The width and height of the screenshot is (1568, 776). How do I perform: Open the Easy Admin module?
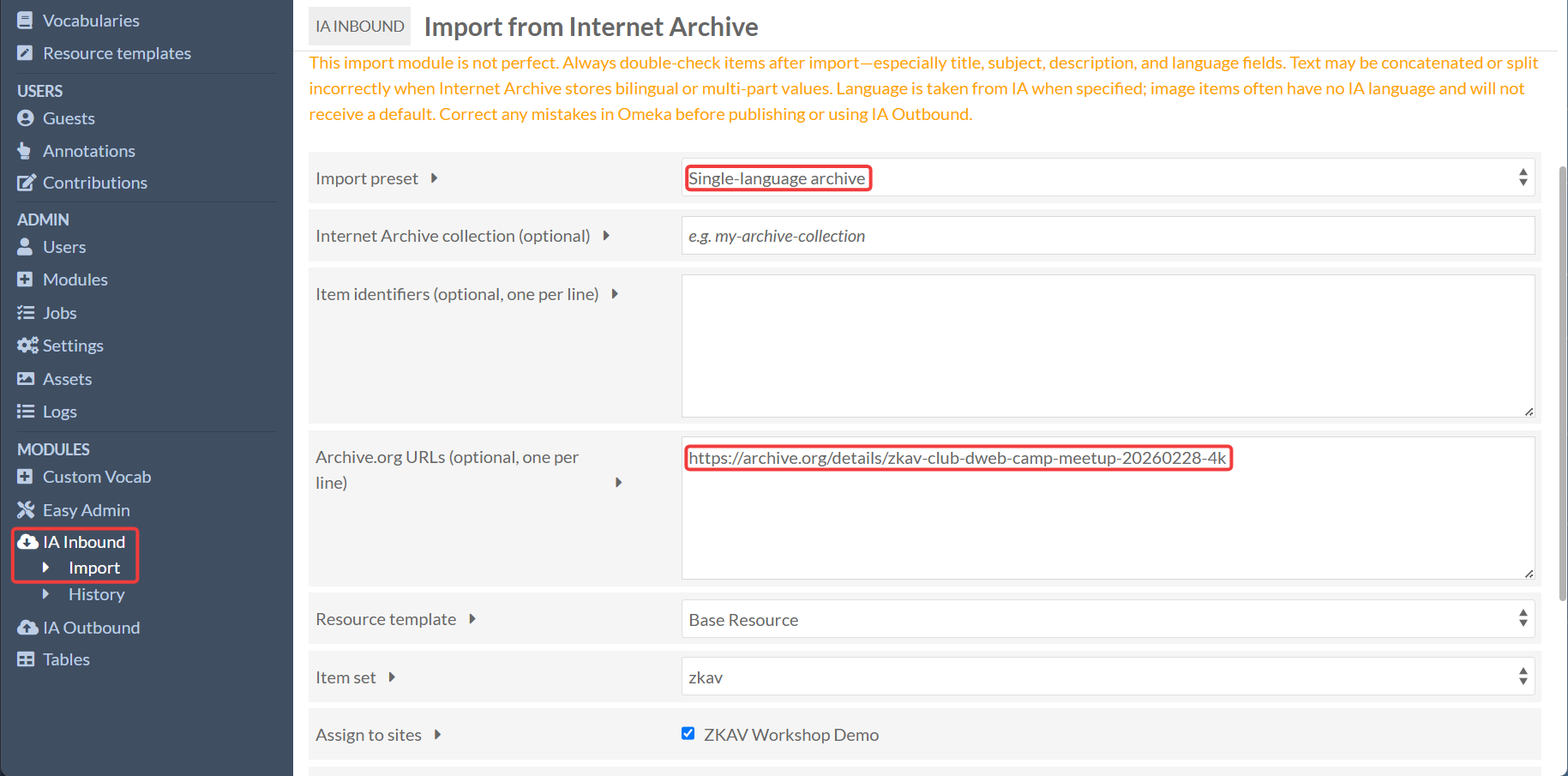click(87, 510)
